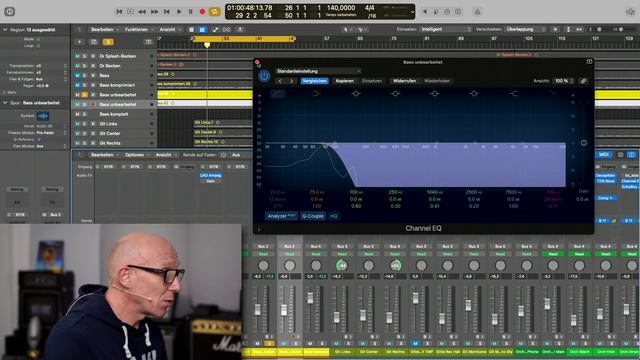Click the Go to Beginning transport button
This screenshot has width=640, height=360.
[119, 12]
